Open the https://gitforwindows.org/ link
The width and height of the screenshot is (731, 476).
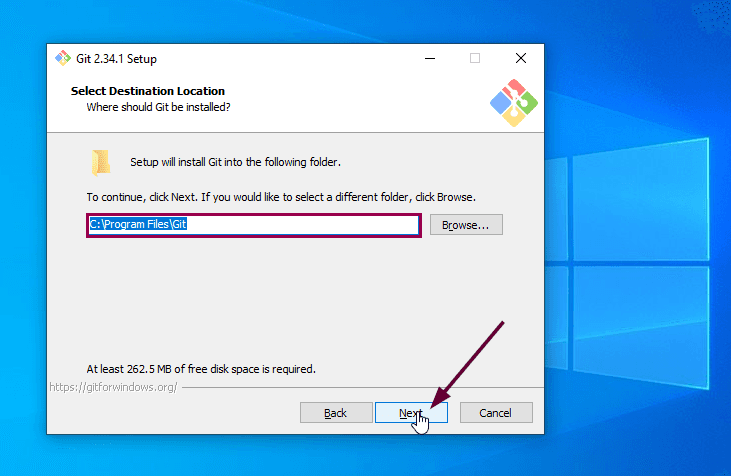coord(113,387)
